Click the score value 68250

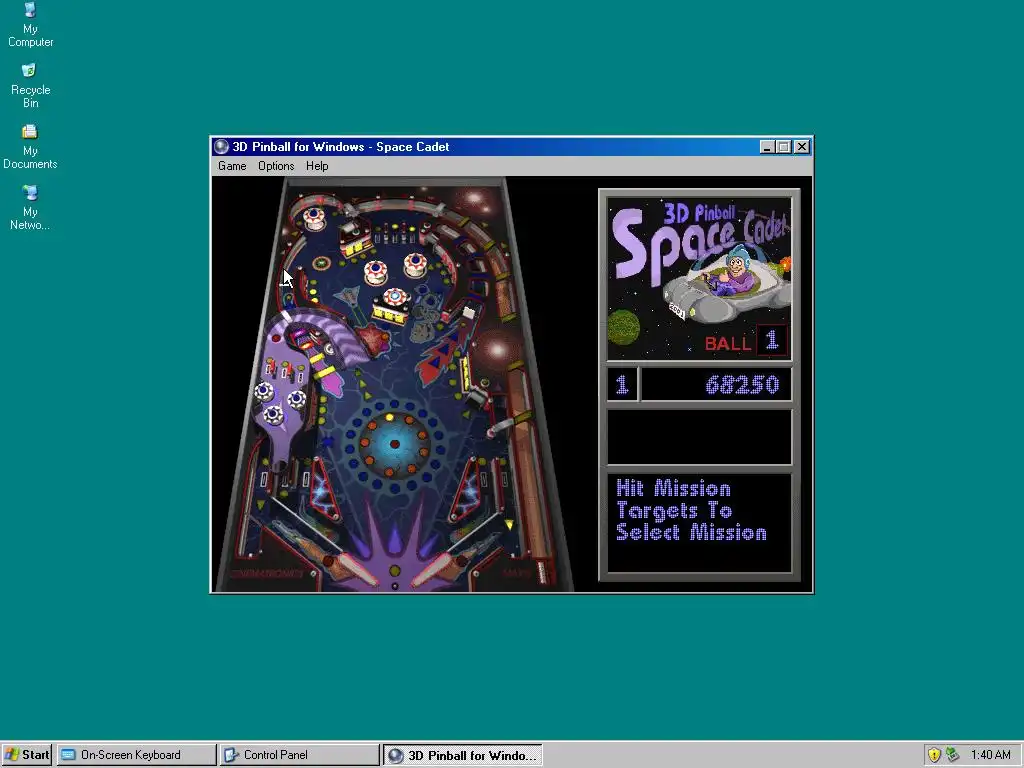coord(742,385)
